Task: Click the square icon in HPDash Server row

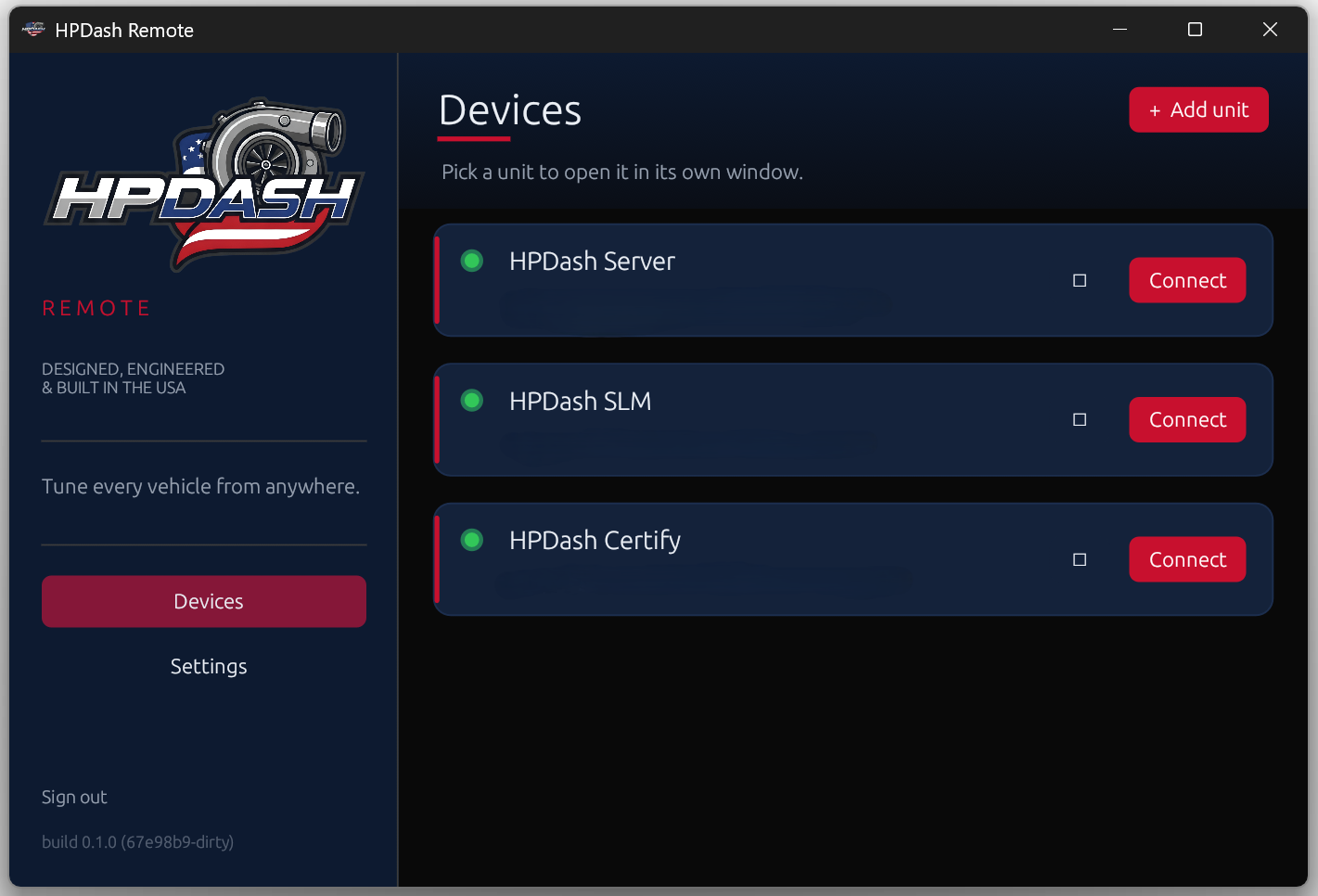Action: click(x=1080, y=280)
